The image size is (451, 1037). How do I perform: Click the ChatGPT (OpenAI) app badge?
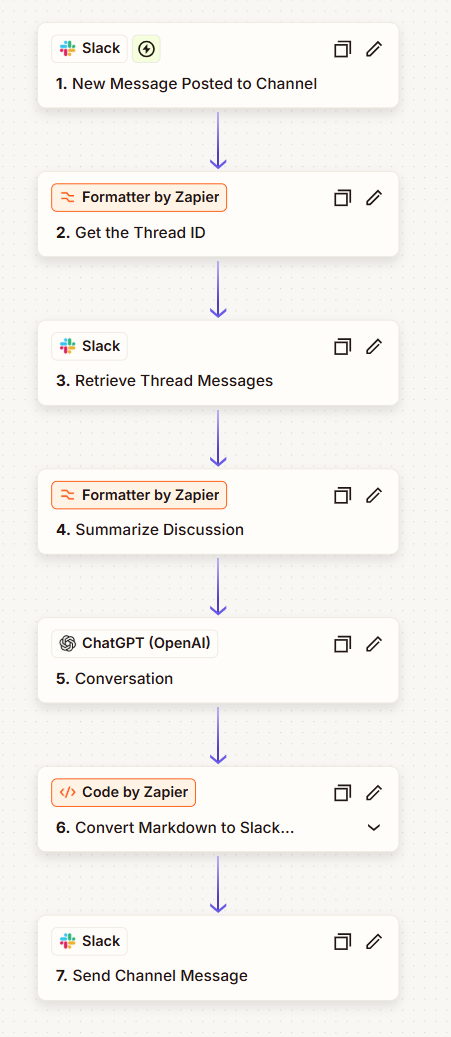[134, 643]
